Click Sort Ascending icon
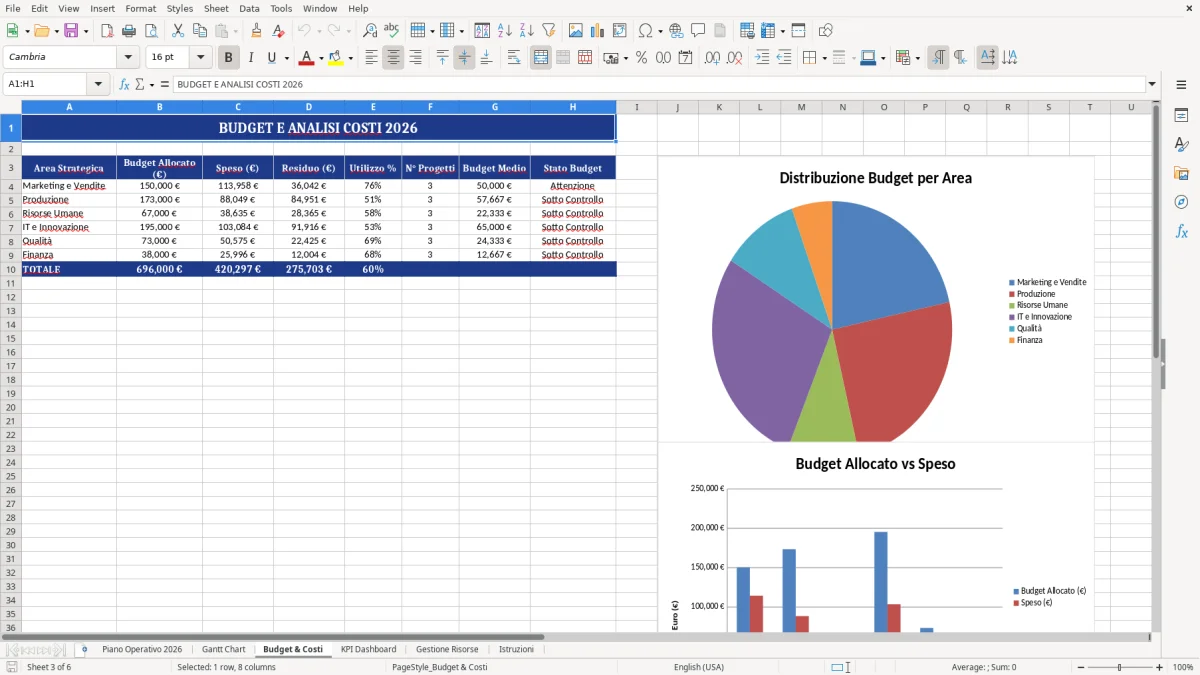Screen dimensions: 1200x675 tap(505, 31)
